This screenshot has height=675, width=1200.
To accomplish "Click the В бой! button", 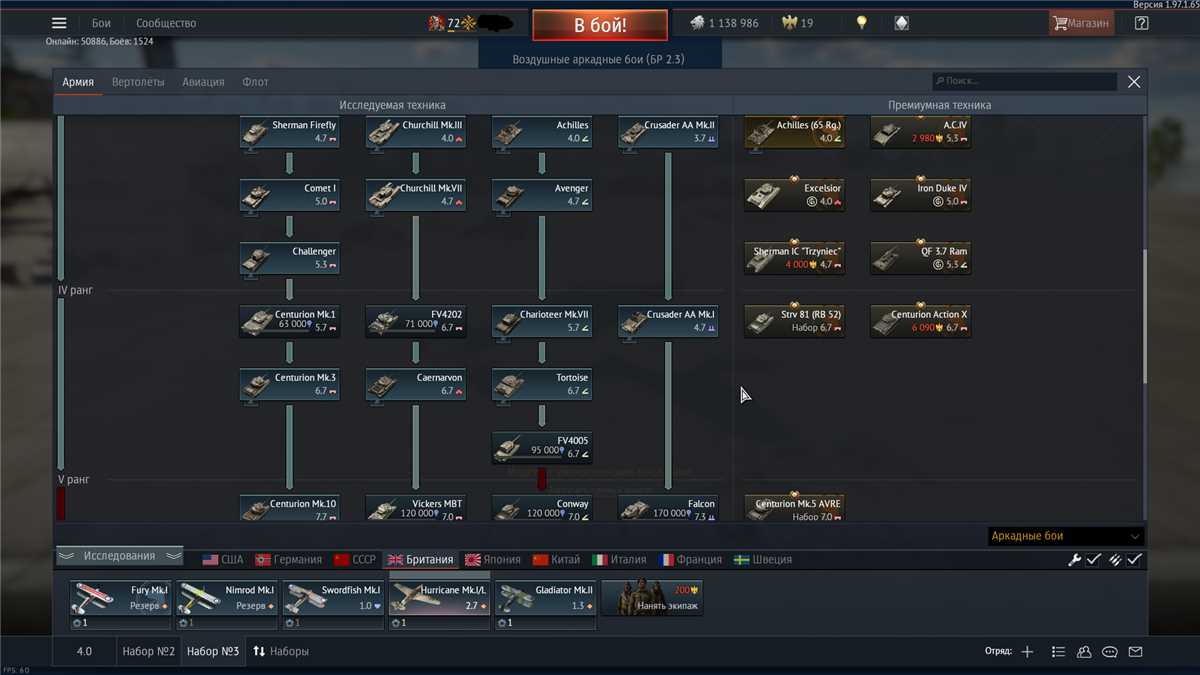I will coord(599,25).
